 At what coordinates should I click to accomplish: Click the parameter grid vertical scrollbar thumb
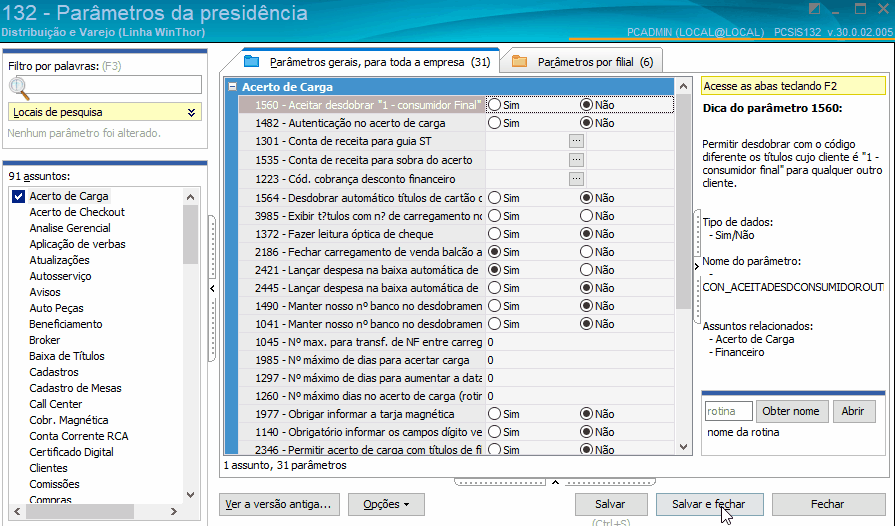683,203
